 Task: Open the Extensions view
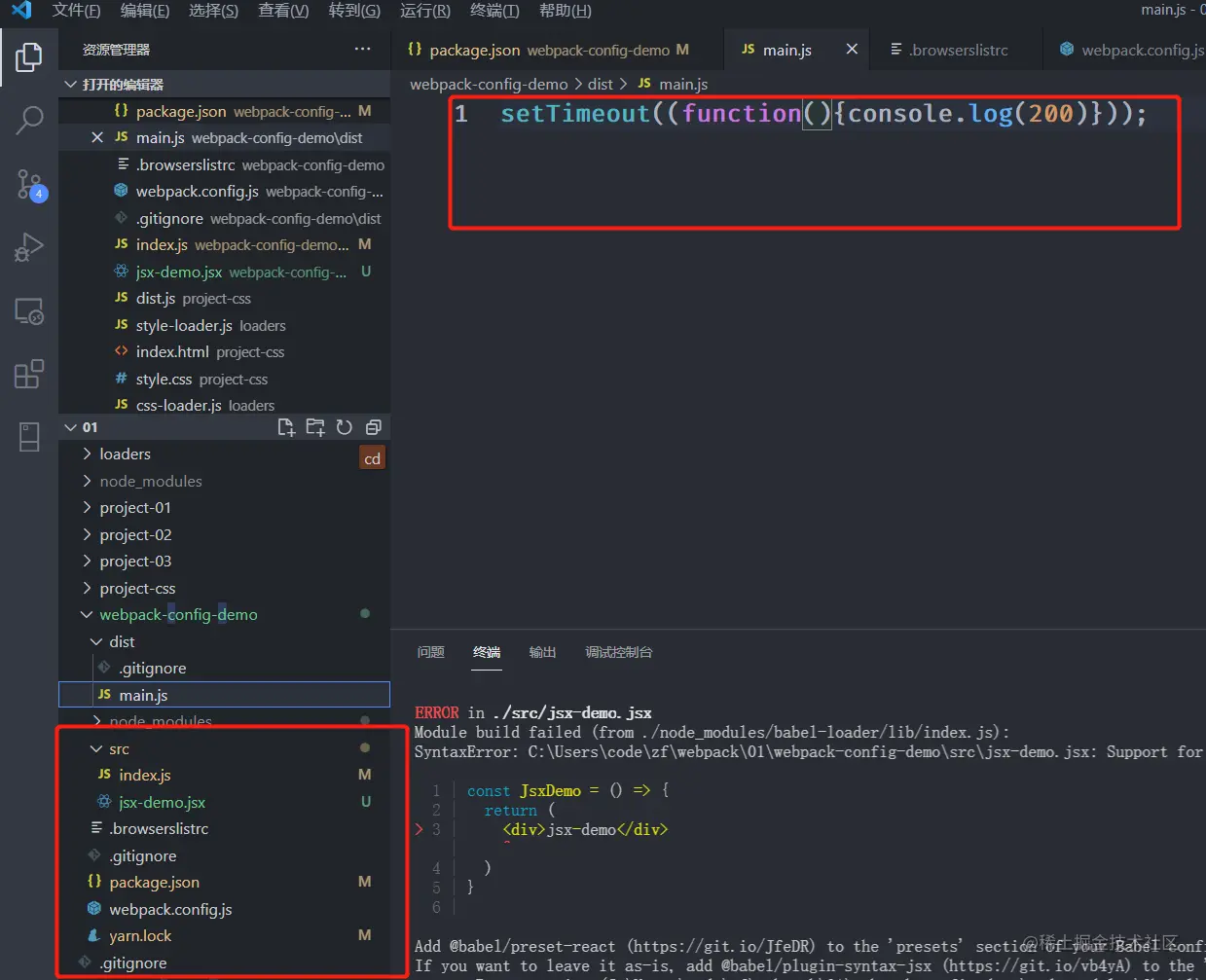[29, 374]
